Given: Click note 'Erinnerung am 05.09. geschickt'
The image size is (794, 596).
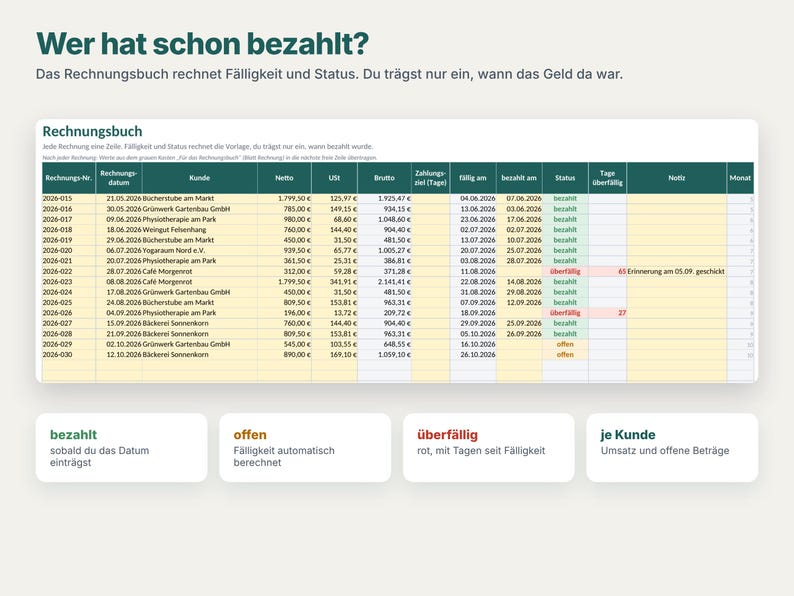Looking at the screenshot, I should (677, 271).
